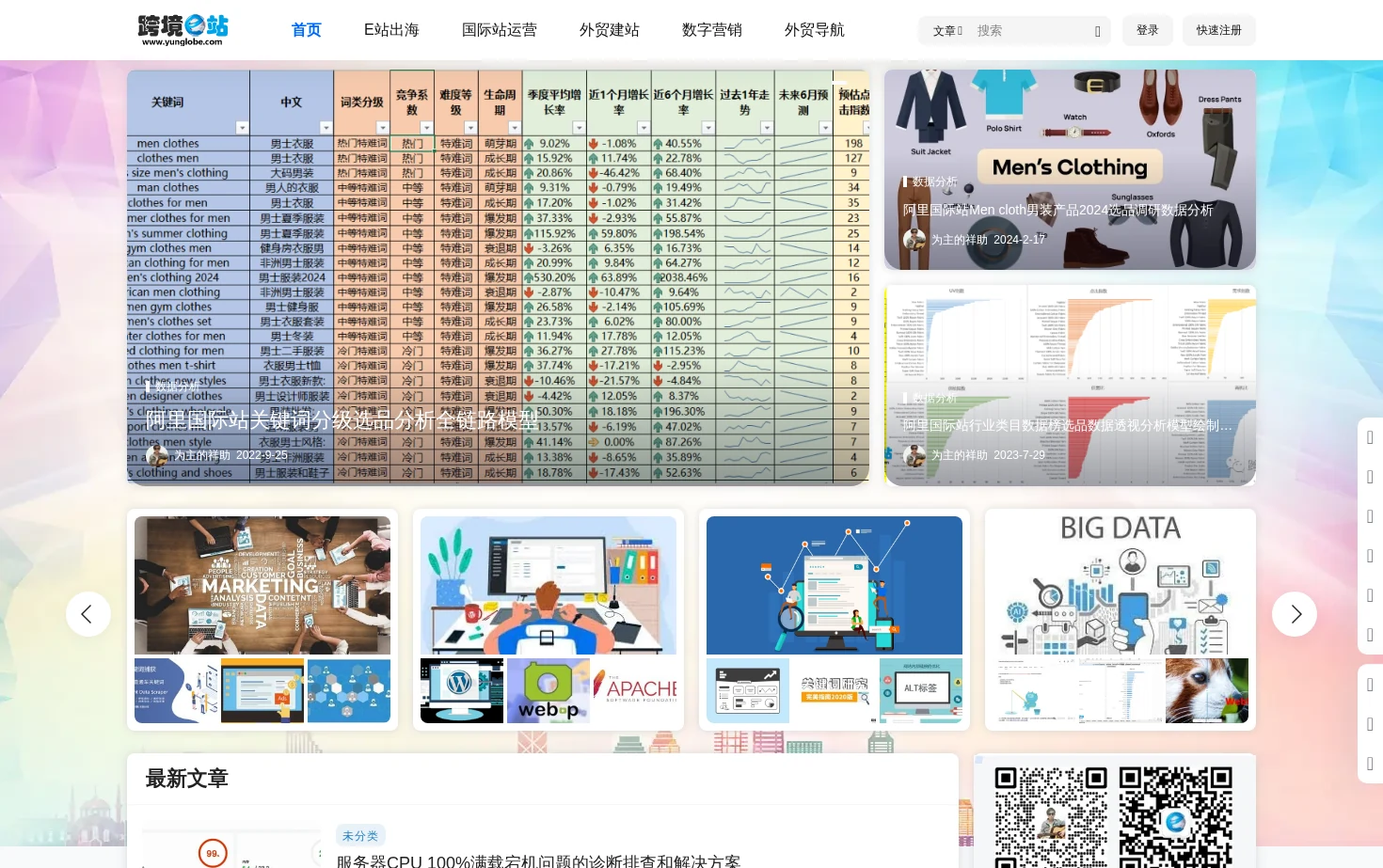Open the 首页 navigation tab

point(307,30)
